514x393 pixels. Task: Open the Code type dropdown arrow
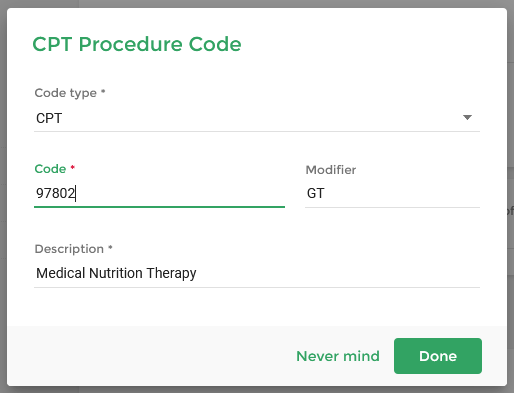tap(467, 118)
